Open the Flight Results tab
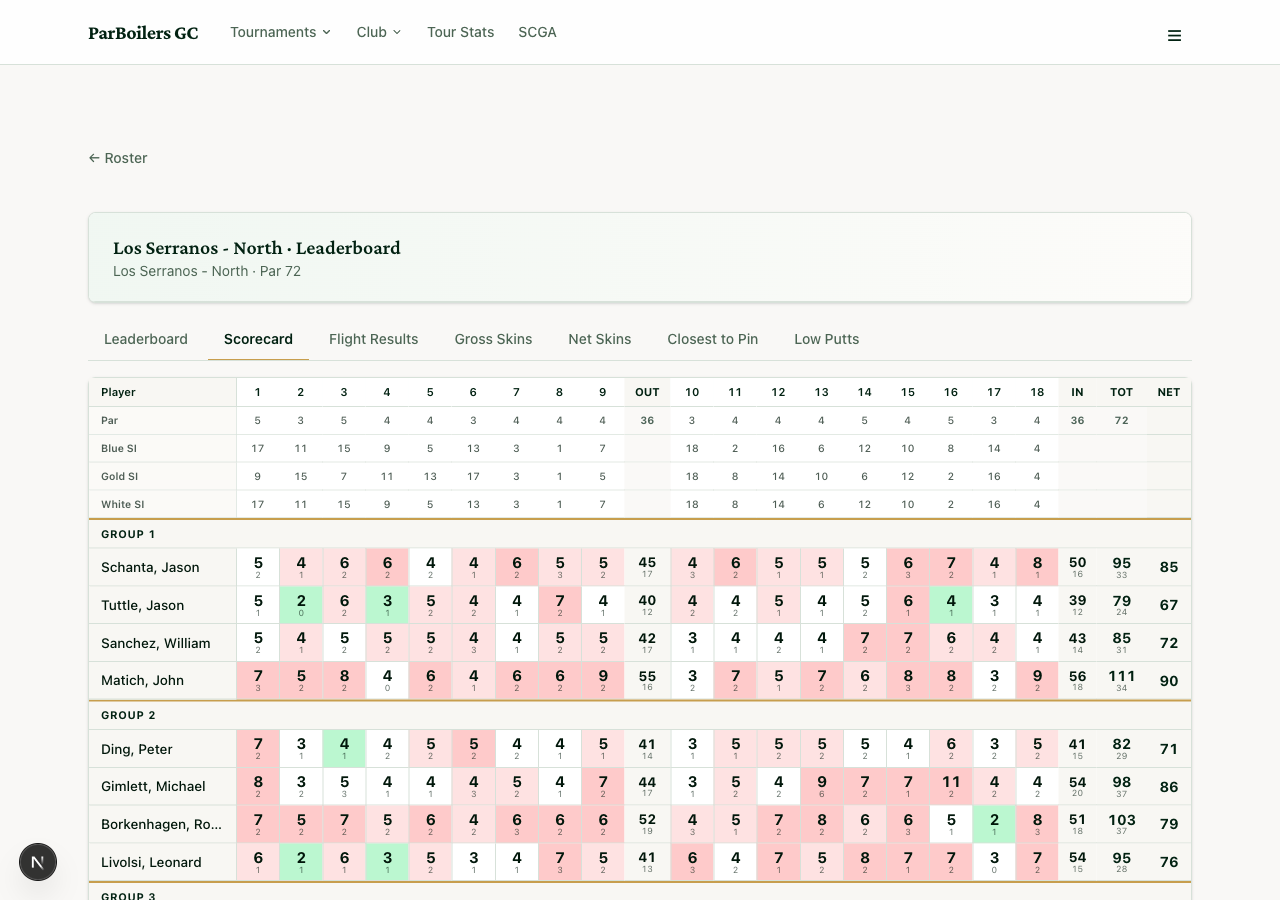 (x=374, y=339)
